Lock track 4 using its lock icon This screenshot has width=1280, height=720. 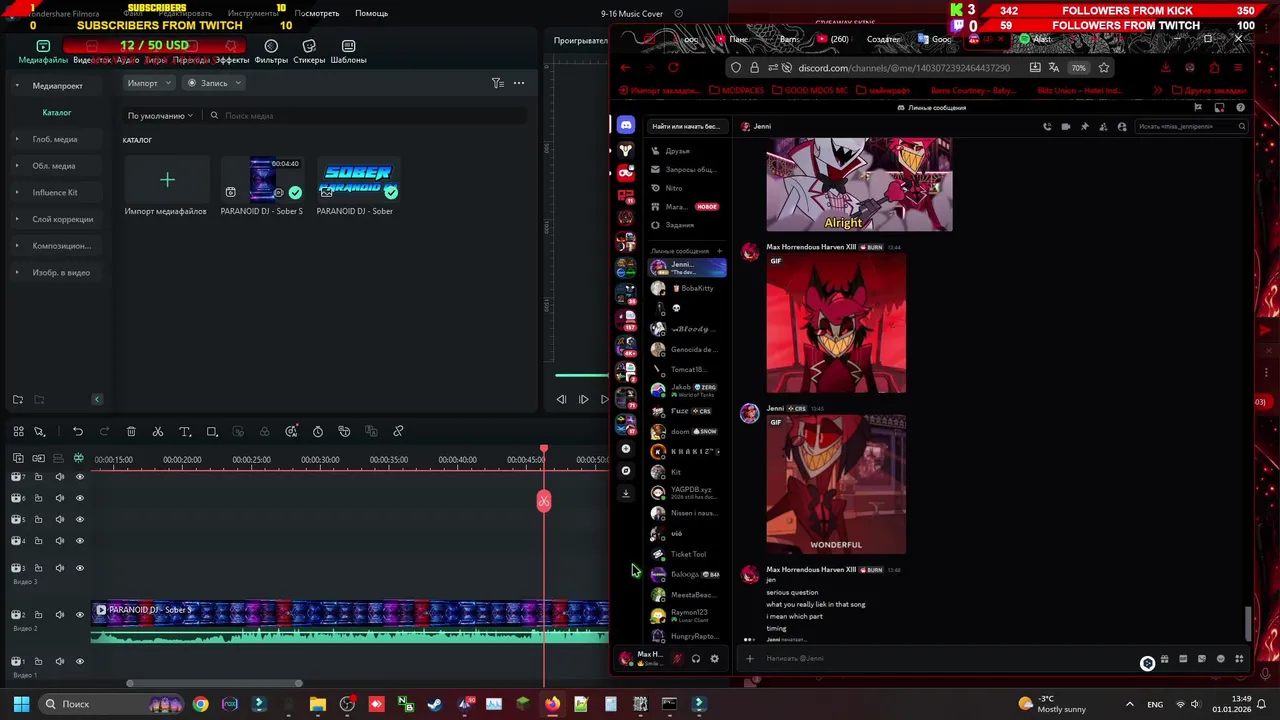[38, 541]
